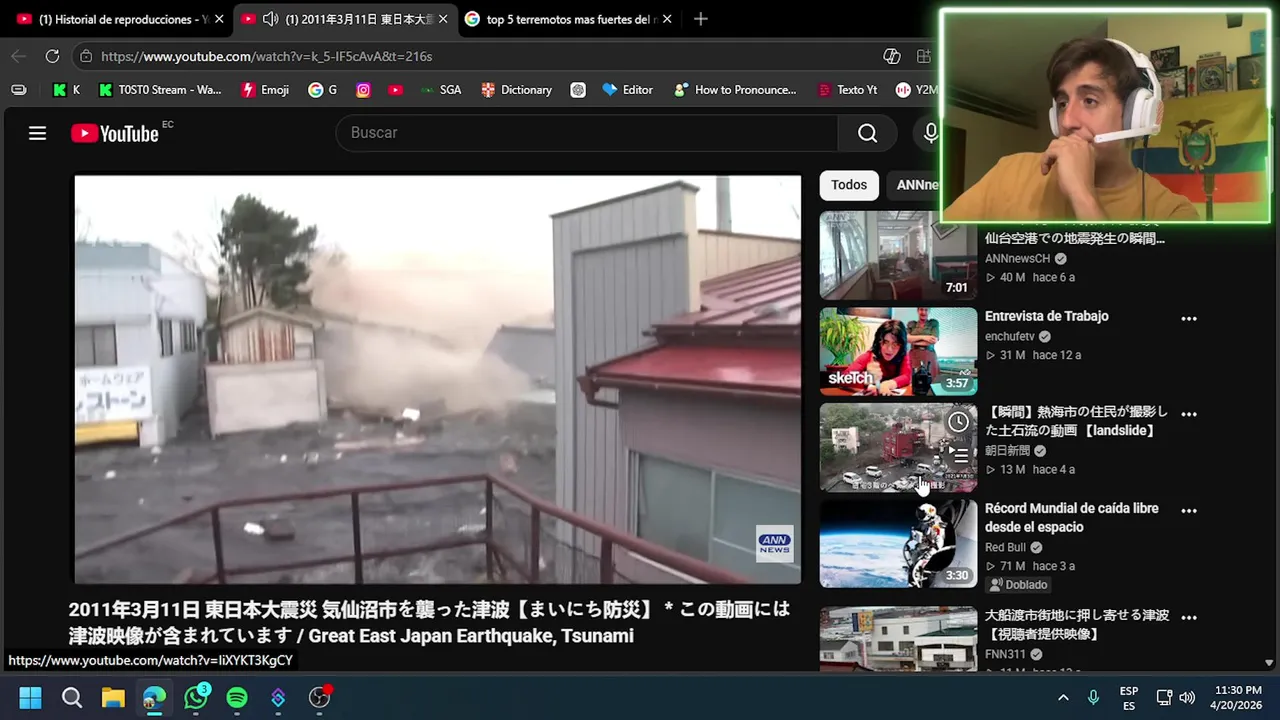Click the Buscar search field
The image size is (1280, 720).
tap(587, 133)
